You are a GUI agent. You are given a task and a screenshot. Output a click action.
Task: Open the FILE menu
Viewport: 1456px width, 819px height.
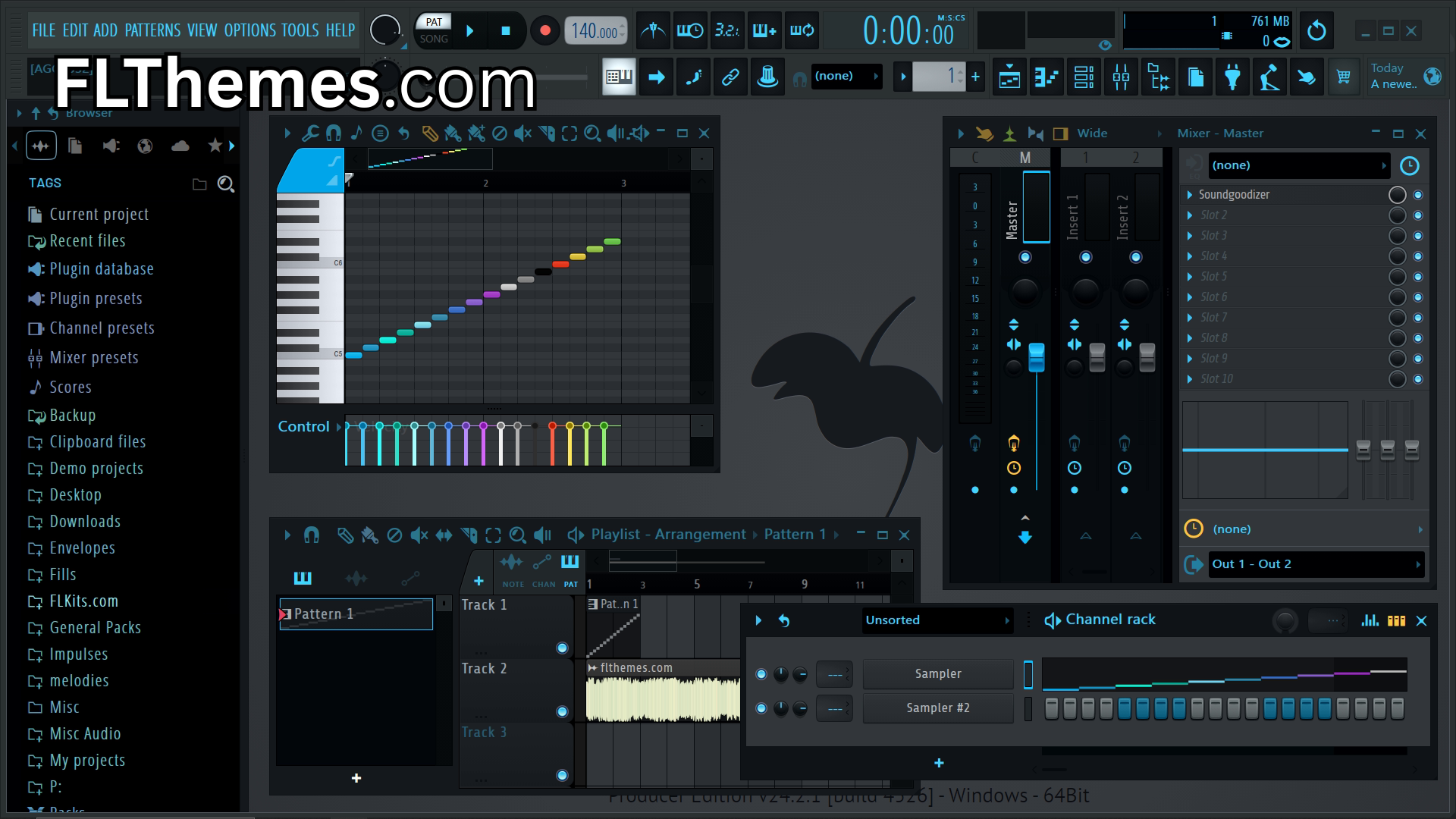coord(43,30)
